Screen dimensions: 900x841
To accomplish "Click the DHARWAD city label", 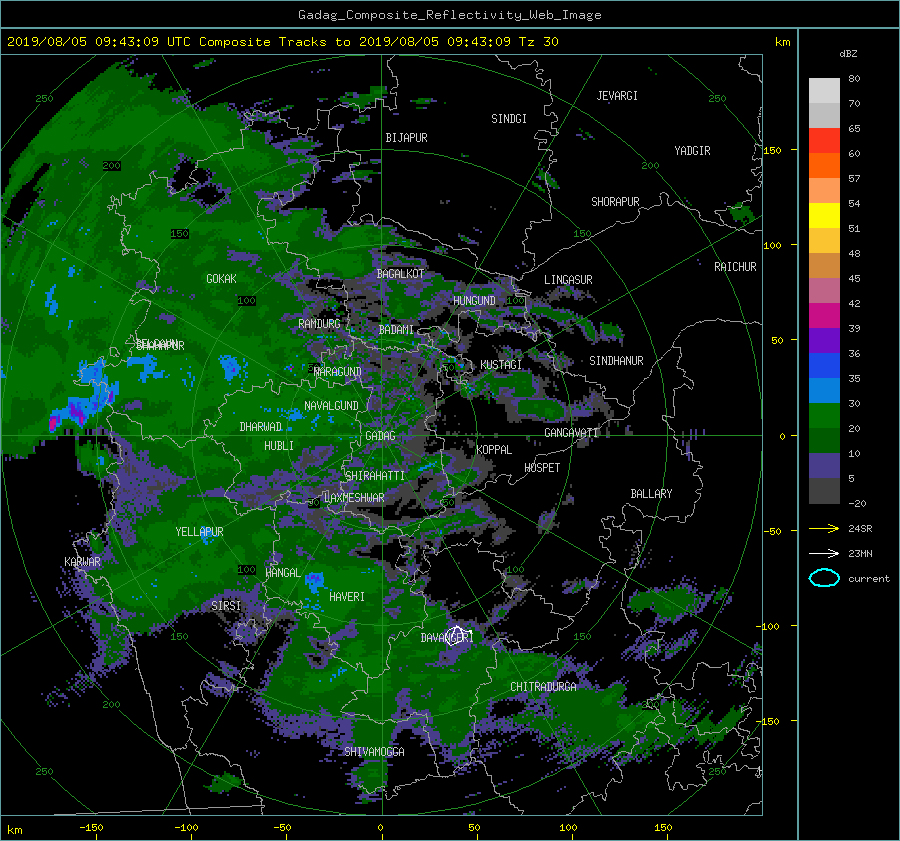I will (261, 427).
